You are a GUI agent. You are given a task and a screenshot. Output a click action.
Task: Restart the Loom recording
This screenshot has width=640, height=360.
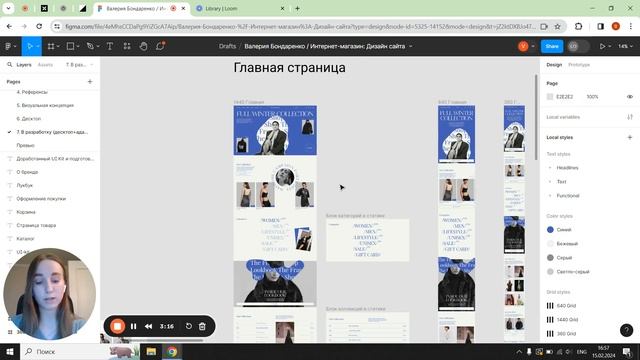click(x=189, y=326)
